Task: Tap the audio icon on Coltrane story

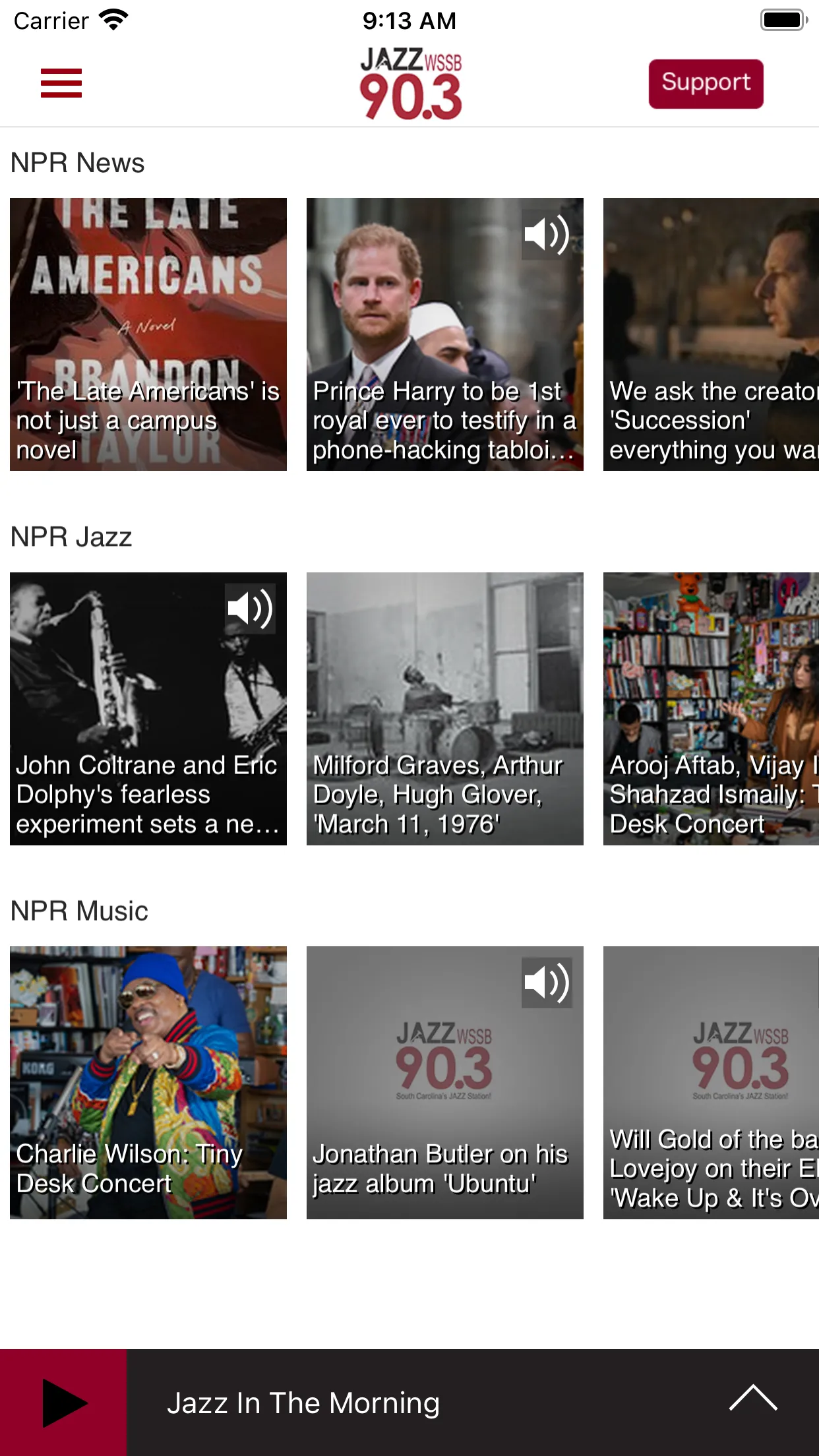Action: tap(250, 609)
